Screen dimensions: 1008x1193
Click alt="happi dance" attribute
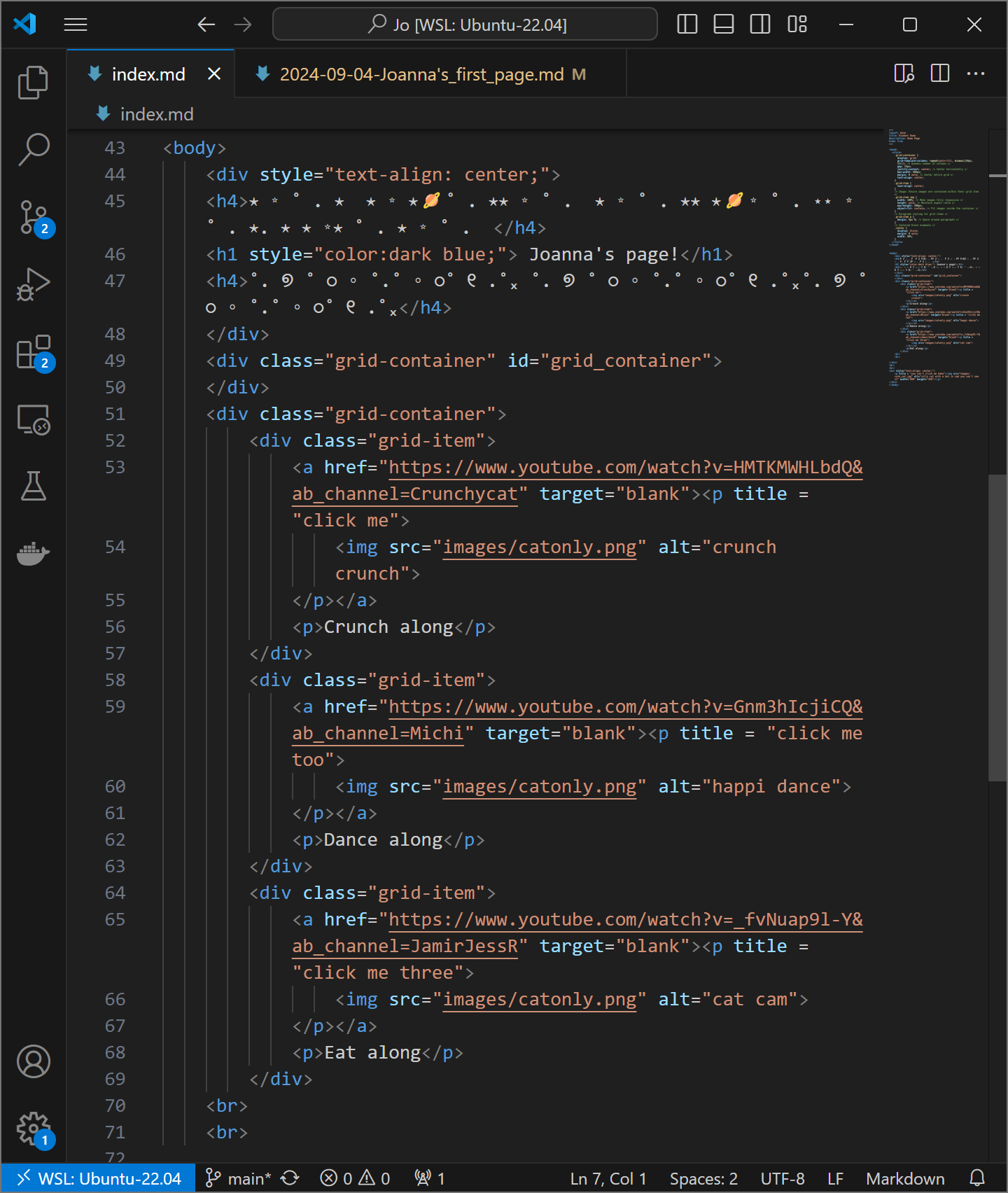750,786
